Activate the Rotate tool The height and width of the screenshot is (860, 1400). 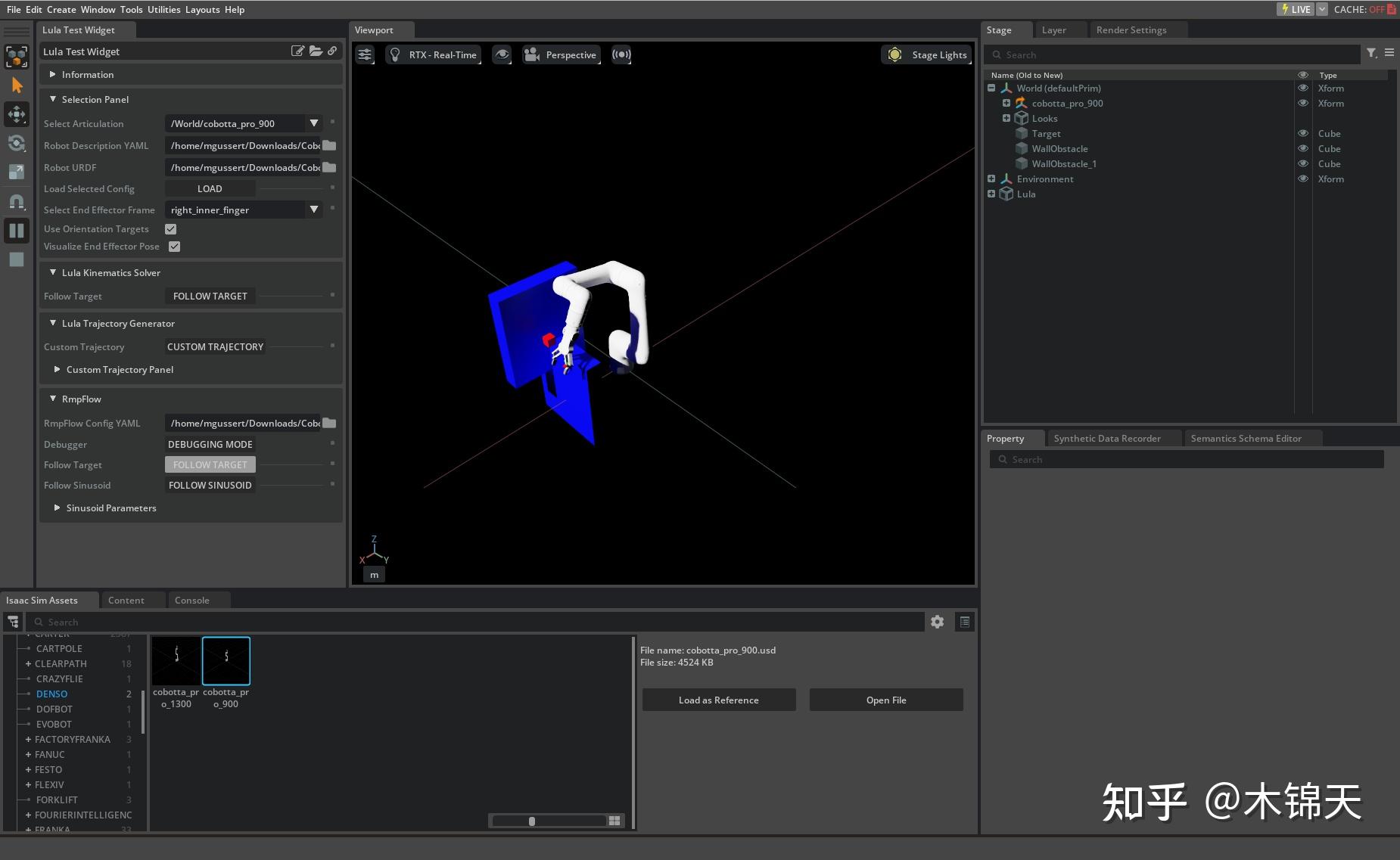click(x=17, y=143)
